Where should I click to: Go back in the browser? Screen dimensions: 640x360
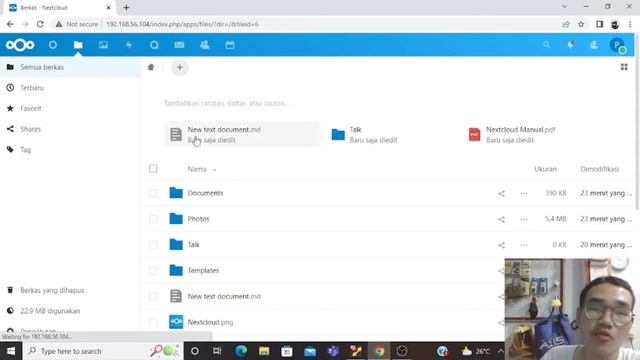(x=10, y=24)
